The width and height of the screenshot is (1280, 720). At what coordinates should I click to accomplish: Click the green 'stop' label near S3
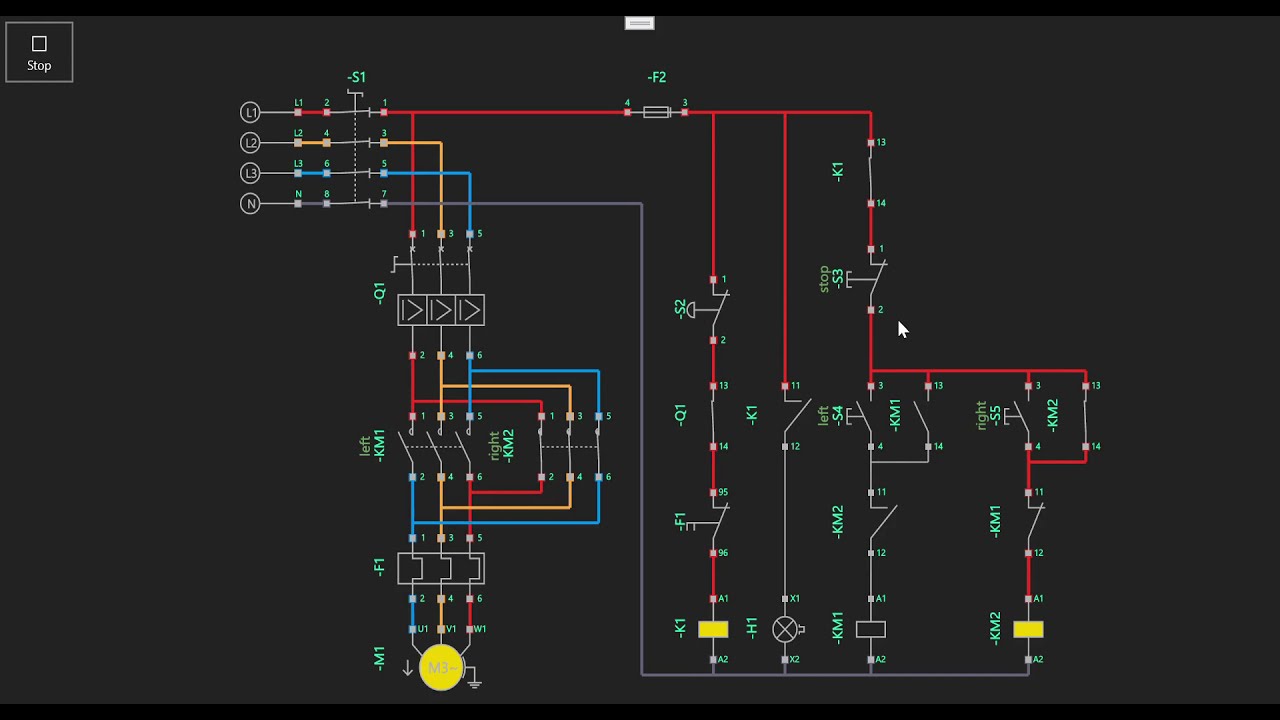[824, 278]
